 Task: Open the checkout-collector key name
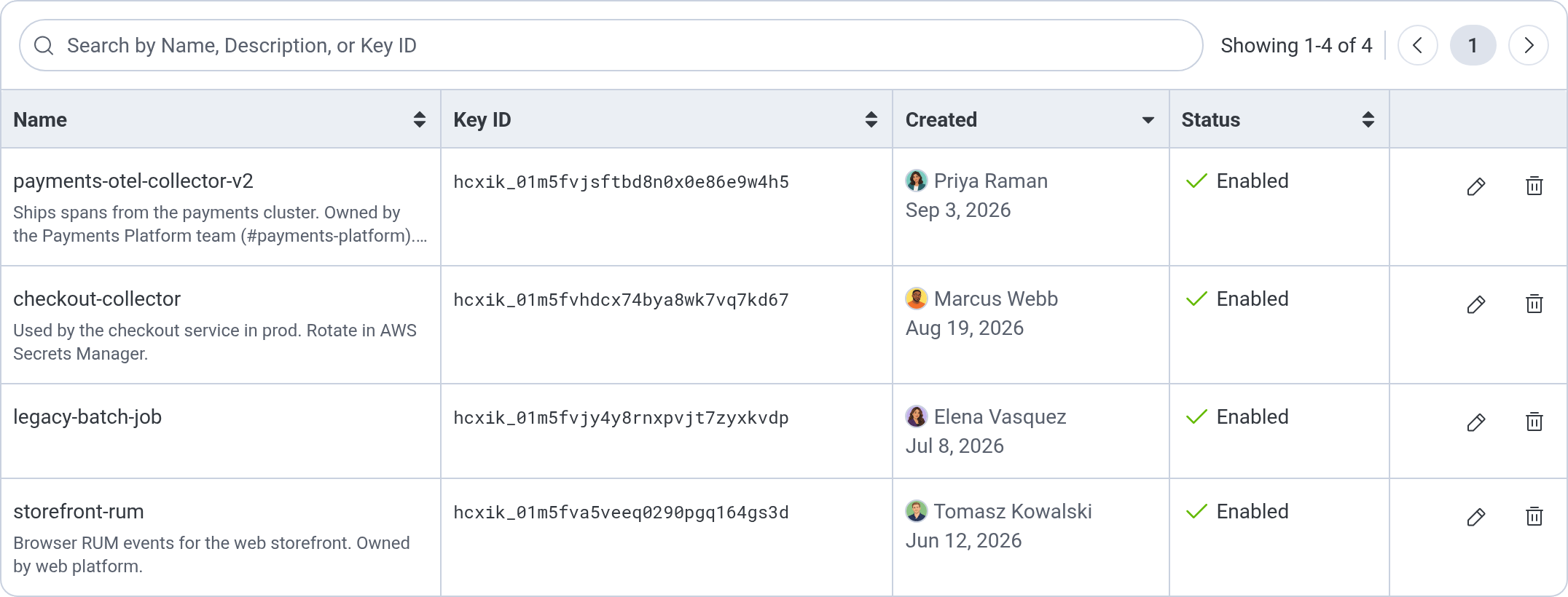pos(97,298)
